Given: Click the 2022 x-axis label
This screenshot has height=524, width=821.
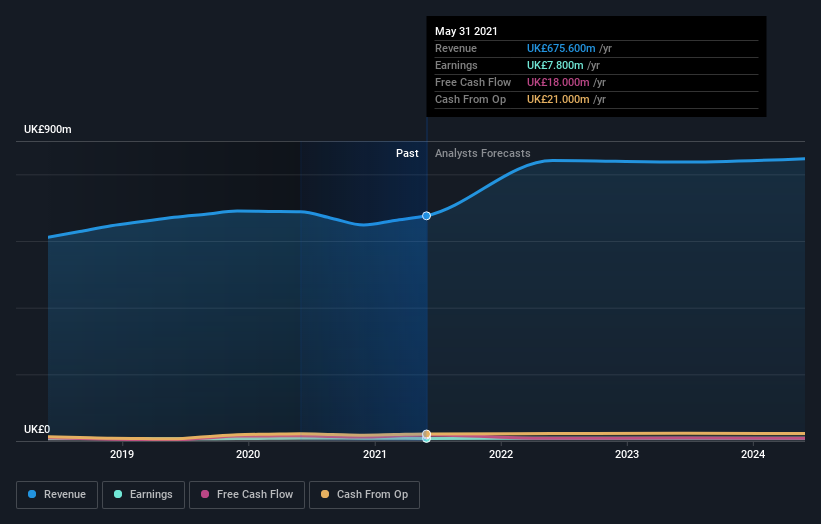Looking at the screenshot, I should point(501,454).
